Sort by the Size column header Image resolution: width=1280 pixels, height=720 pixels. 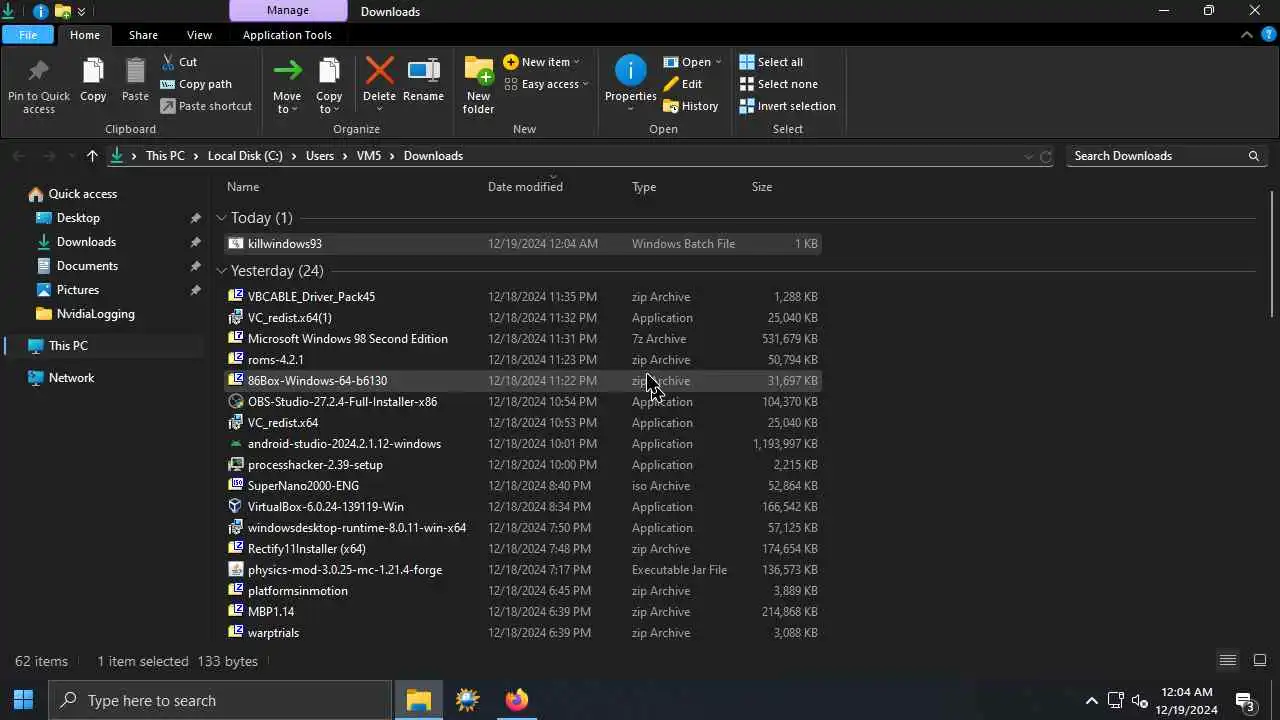(x=762, y=187)
